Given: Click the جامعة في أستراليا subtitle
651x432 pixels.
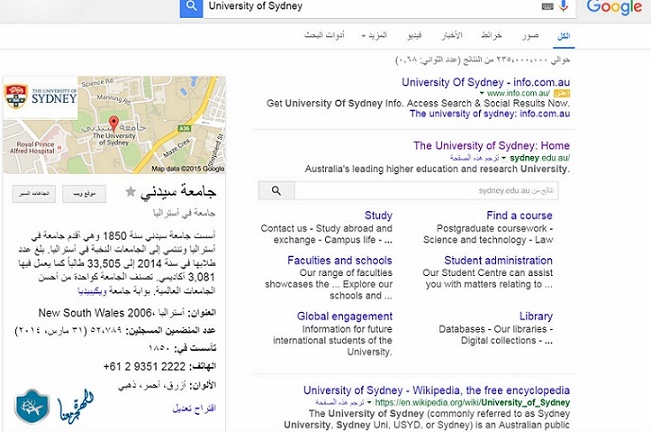Looking at the screenshot, I should tap(184, 213).
